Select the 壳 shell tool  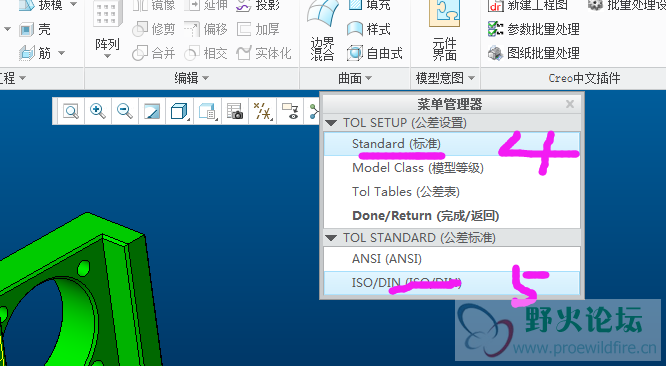tap(35, 29)
